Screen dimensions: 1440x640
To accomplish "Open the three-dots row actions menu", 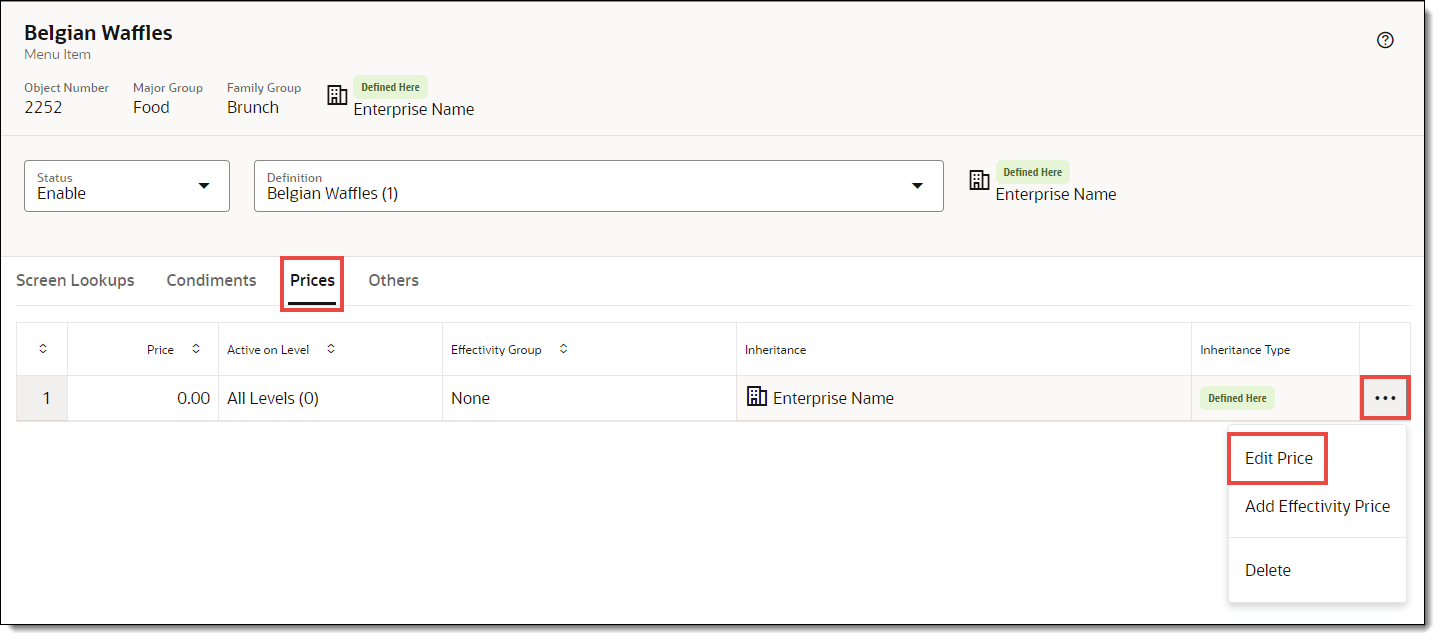I will tap(1385, 398).
